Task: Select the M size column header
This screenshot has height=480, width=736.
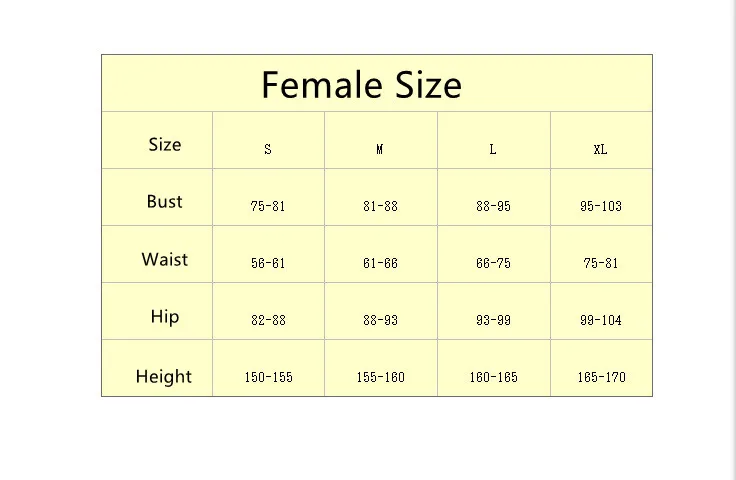Action: pos(380,149)
